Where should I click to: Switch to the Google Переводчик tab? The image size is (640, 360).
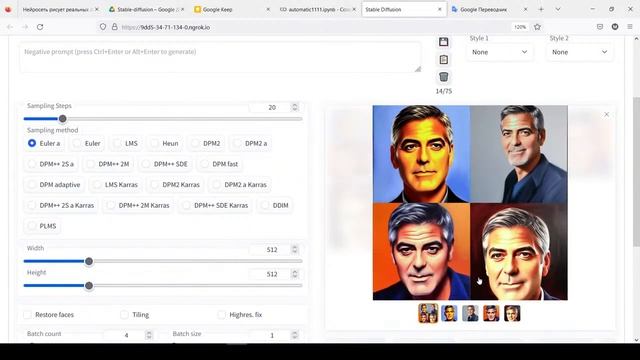coord(489,9)
